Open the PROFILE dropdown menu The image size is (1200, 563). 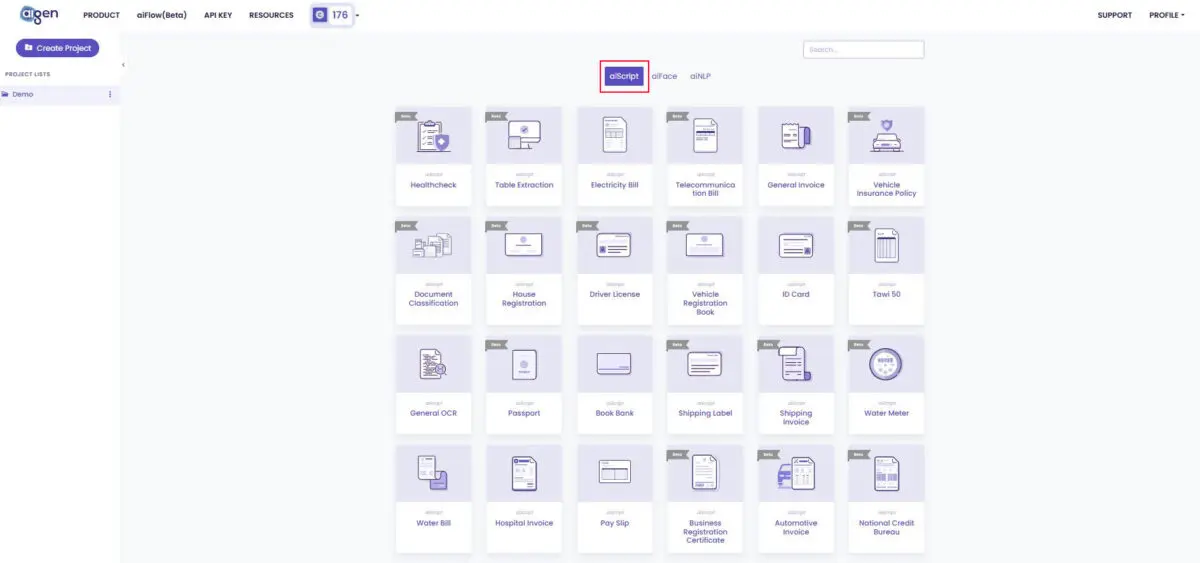pyautogui.click(x=1165, y=15)
